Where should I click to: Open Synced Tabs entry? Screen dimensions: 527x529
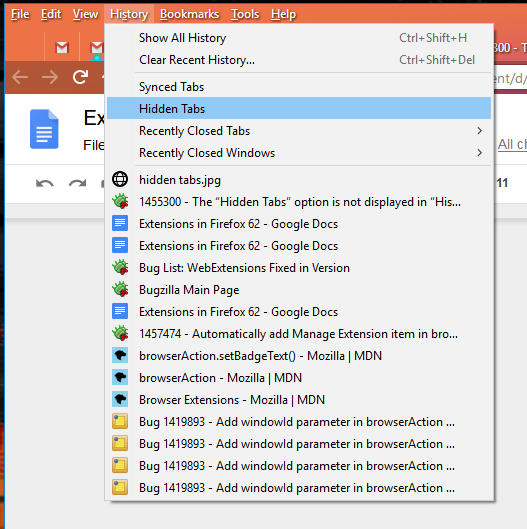pyautogui.click(x=299, y=87)
